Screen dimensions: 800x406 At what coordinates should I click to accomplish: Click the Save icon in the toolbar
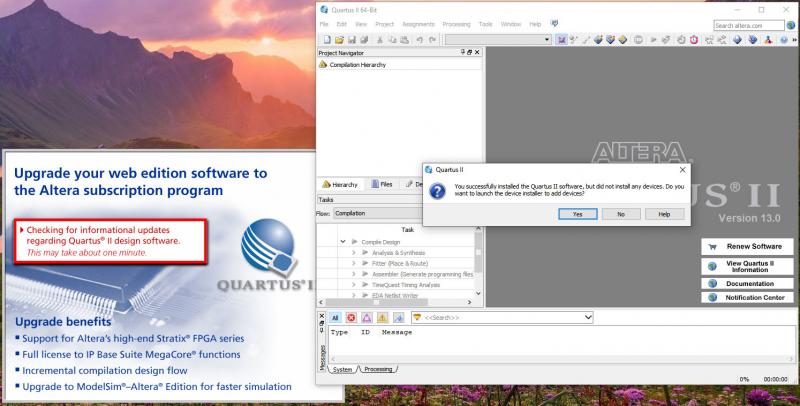[350, 38]
